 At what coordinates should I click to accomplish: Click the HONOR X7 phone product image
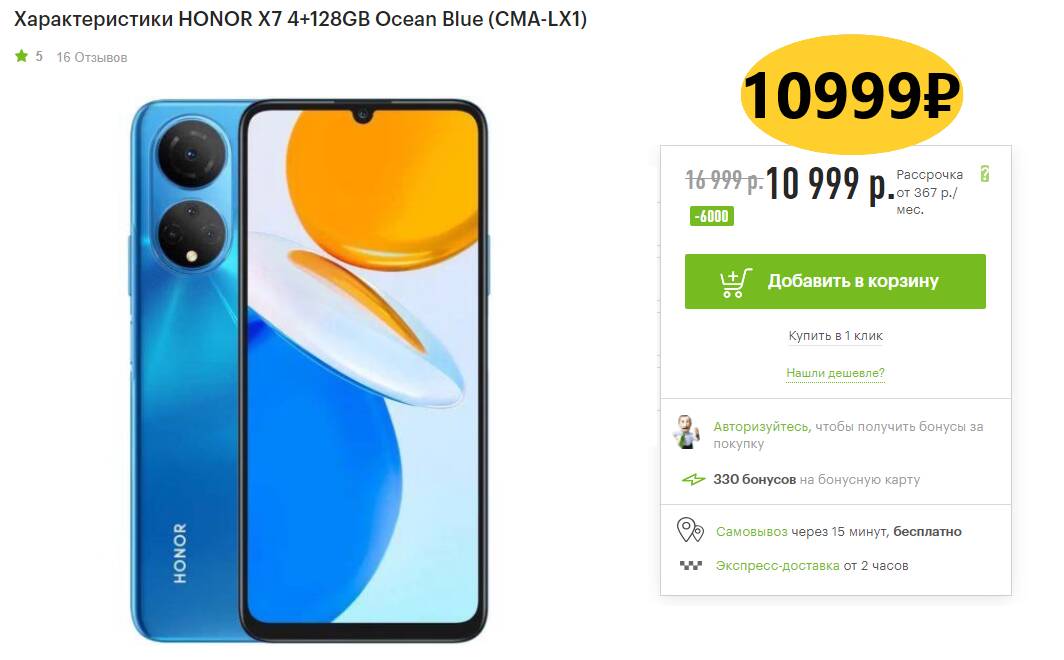(309, 371)
